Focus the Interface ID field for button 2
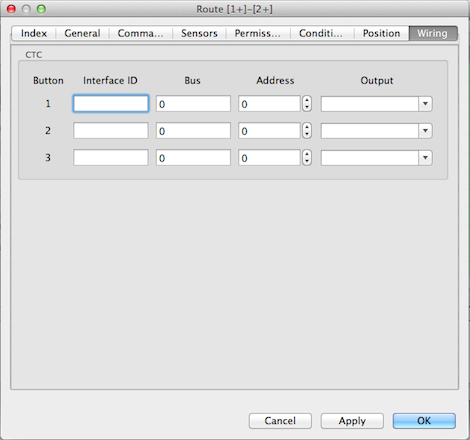470x440 pixels. (x=111, y=131)
